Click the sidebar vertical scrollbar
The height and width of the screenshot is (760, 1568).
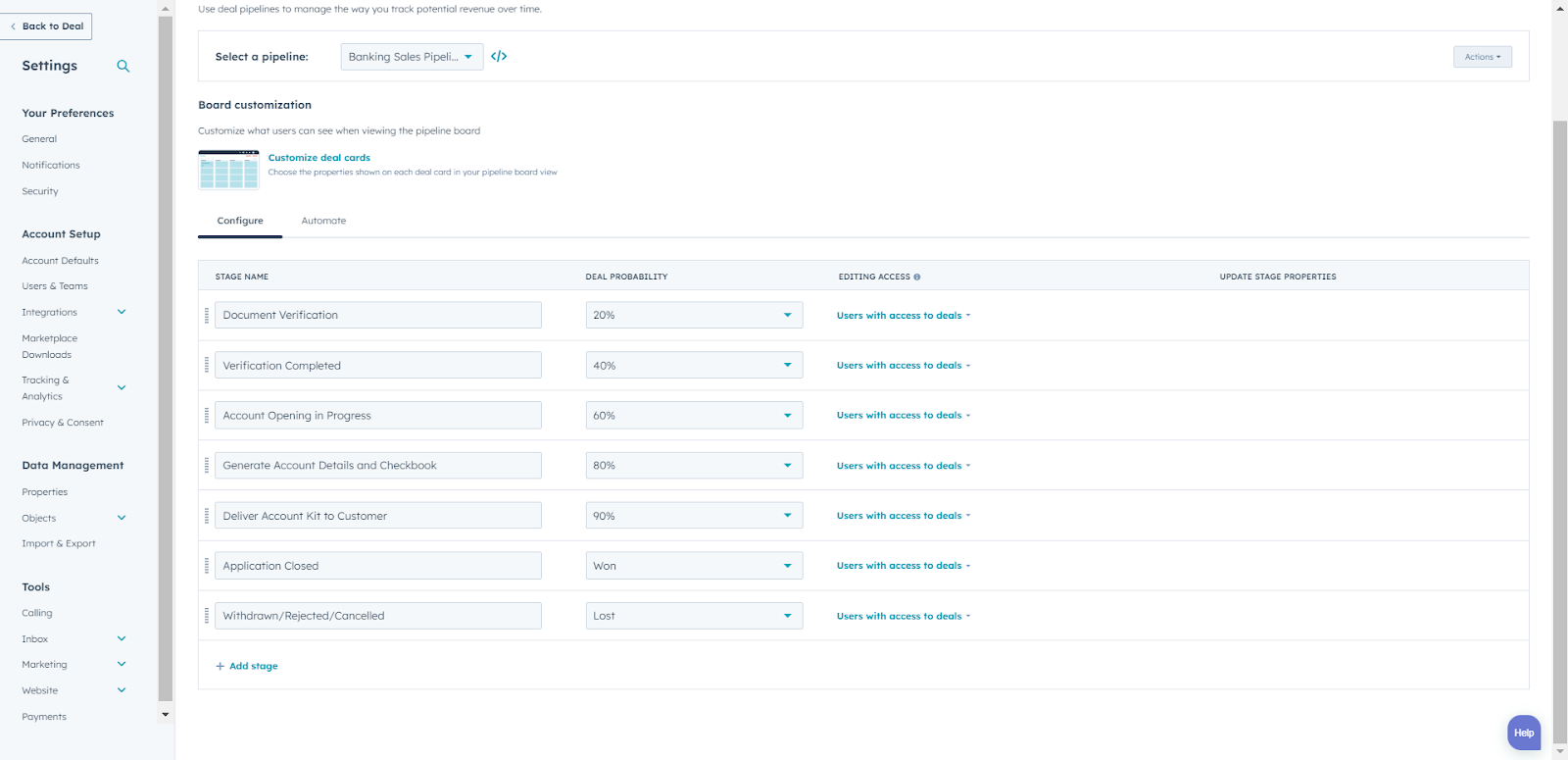pos(166,358)
